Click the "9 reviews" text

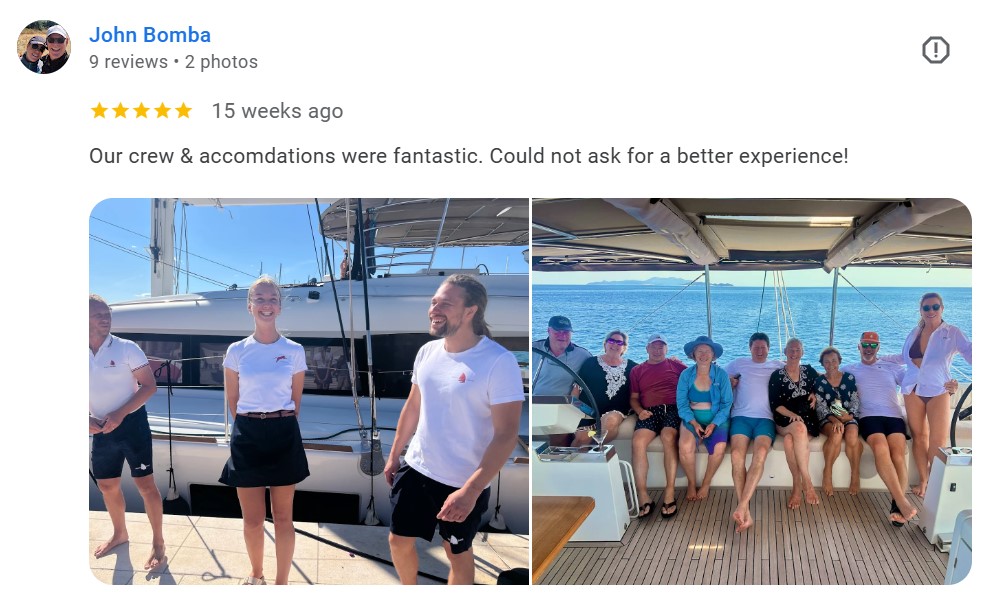128,62
